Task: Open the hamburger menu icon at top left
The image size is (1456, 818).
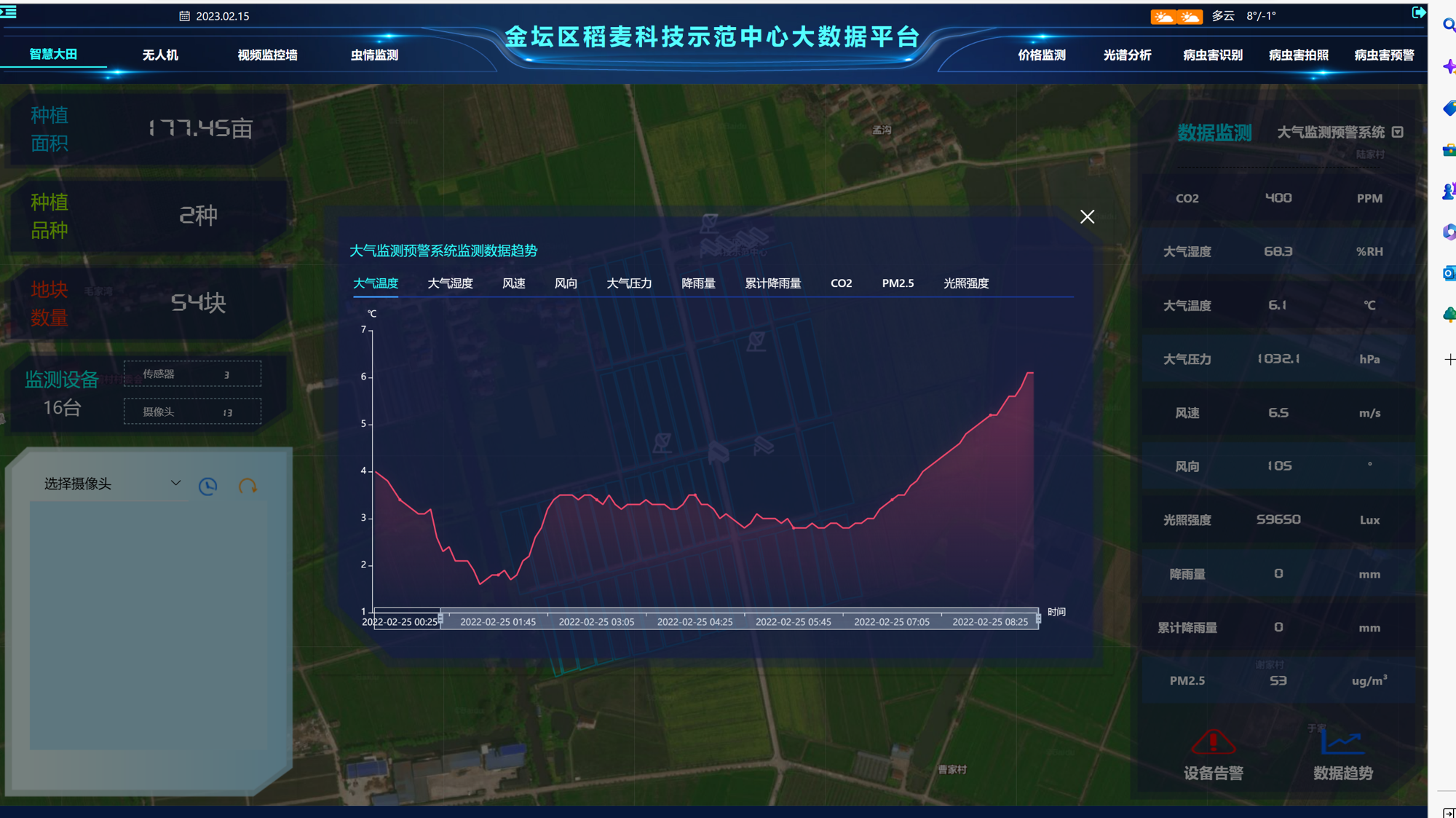Action: (x=8, y=12)
